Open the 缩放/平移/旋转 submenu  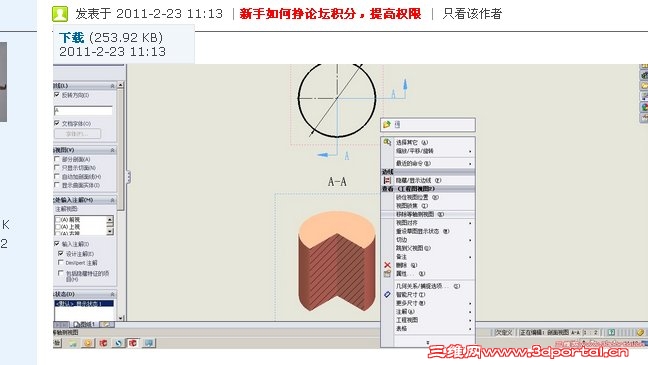tap(434, 151)
